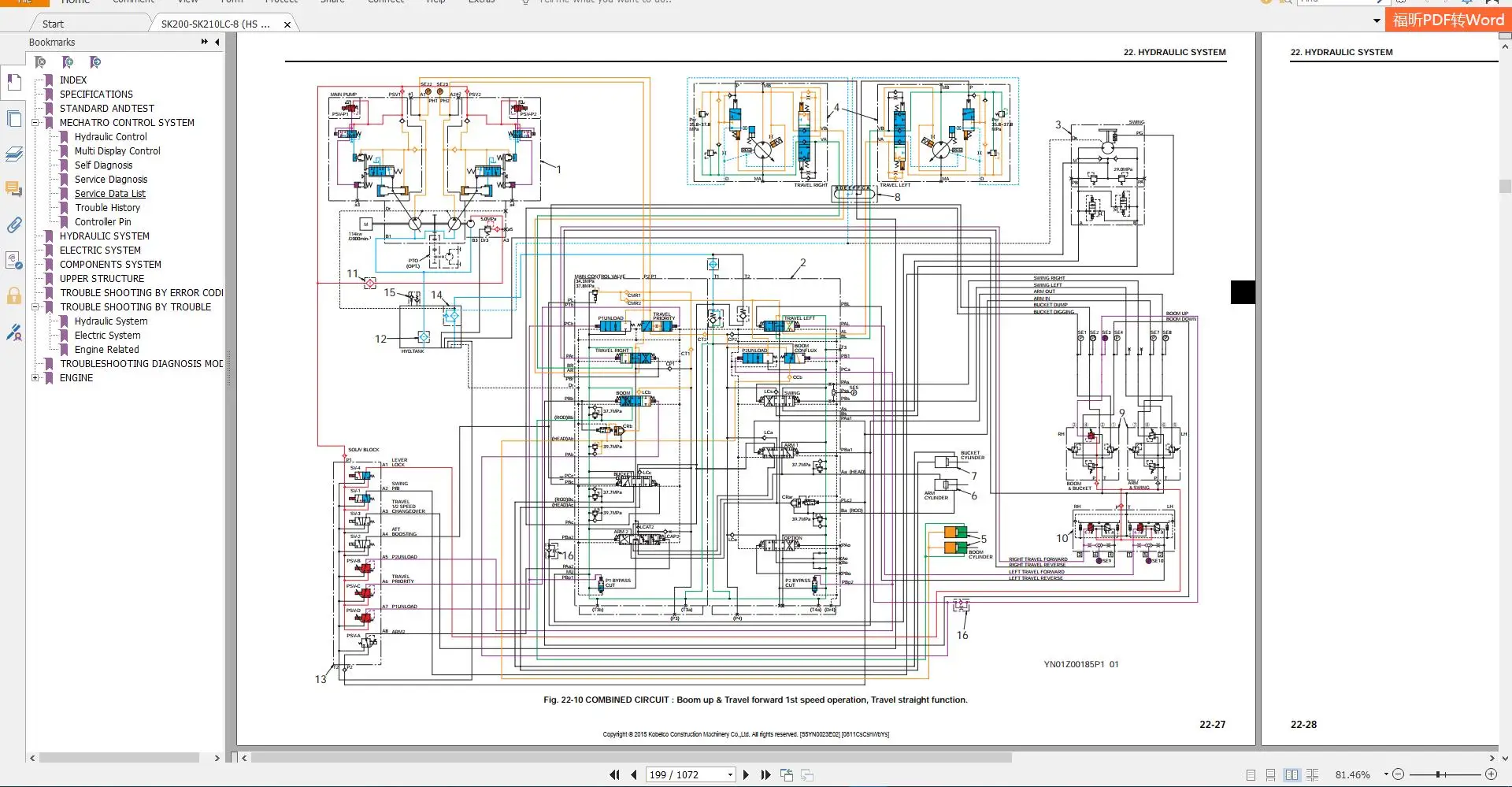Enable continuous page view mode

1270,775
